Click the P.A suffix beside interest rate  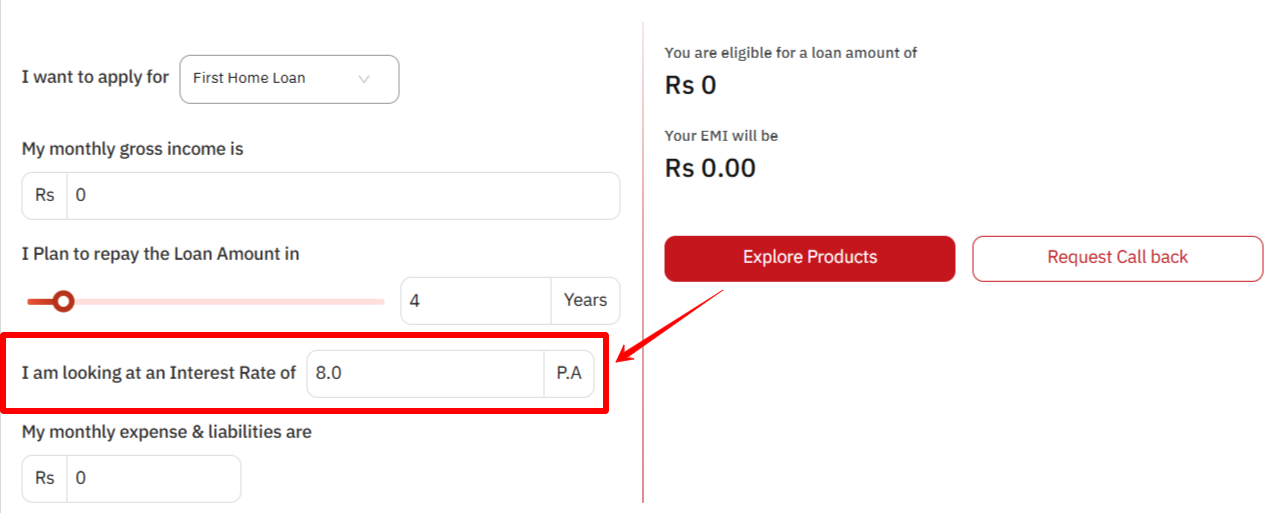[569, 374]
